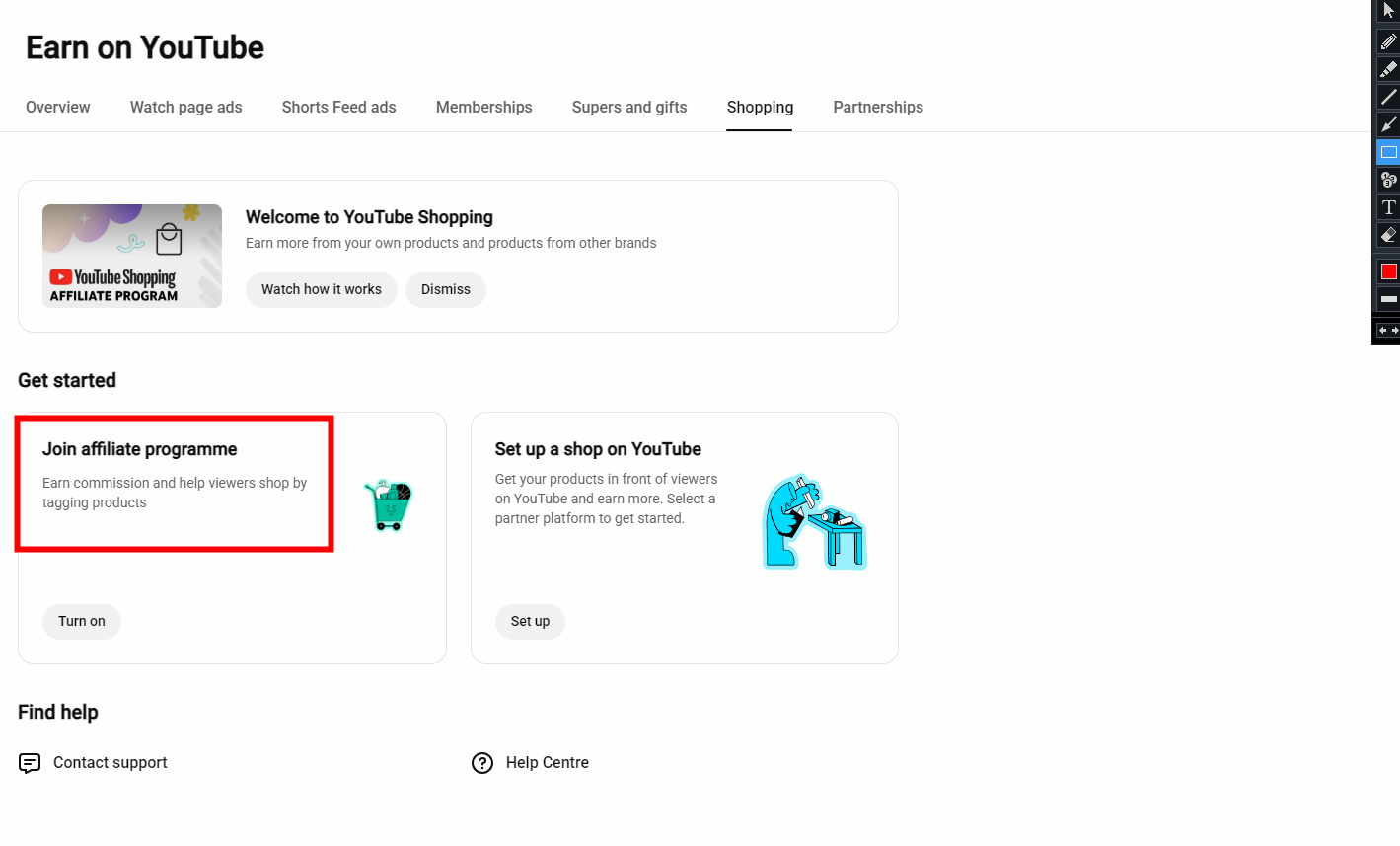This screenshot has width=1400, height=846.
Task: Click the double-arrow toolbar move handle
Action: click(1388, 331)
